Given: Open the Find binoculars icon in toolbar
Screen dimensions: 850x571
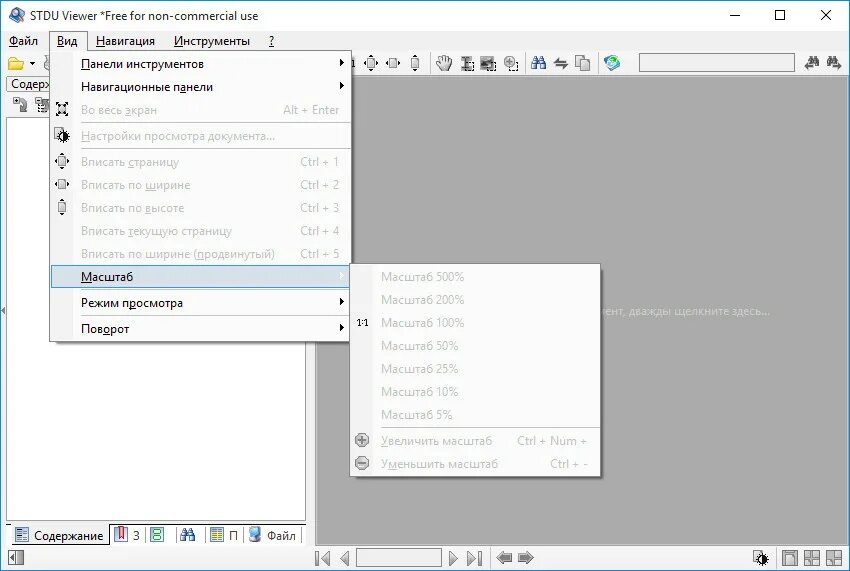Looking at the screenshot, I should coord(538,63).
